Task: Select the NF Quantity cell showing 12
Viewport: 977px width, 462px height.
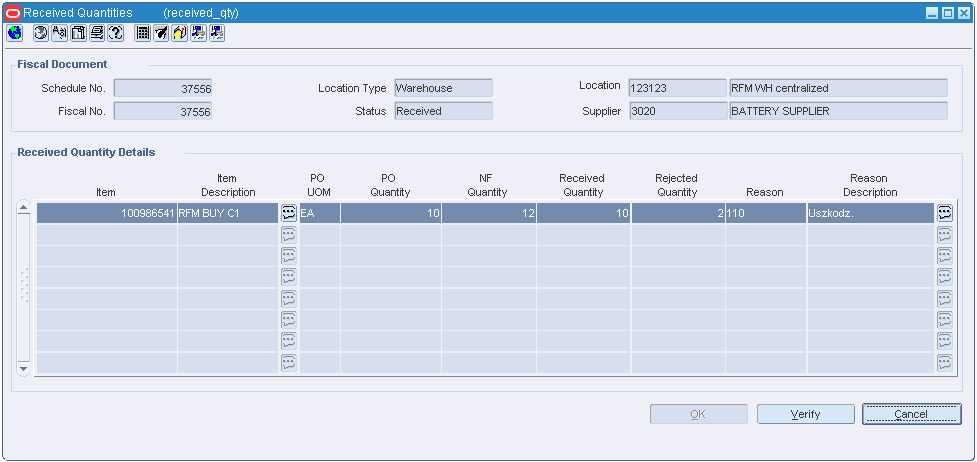Action: click(488, 213)
